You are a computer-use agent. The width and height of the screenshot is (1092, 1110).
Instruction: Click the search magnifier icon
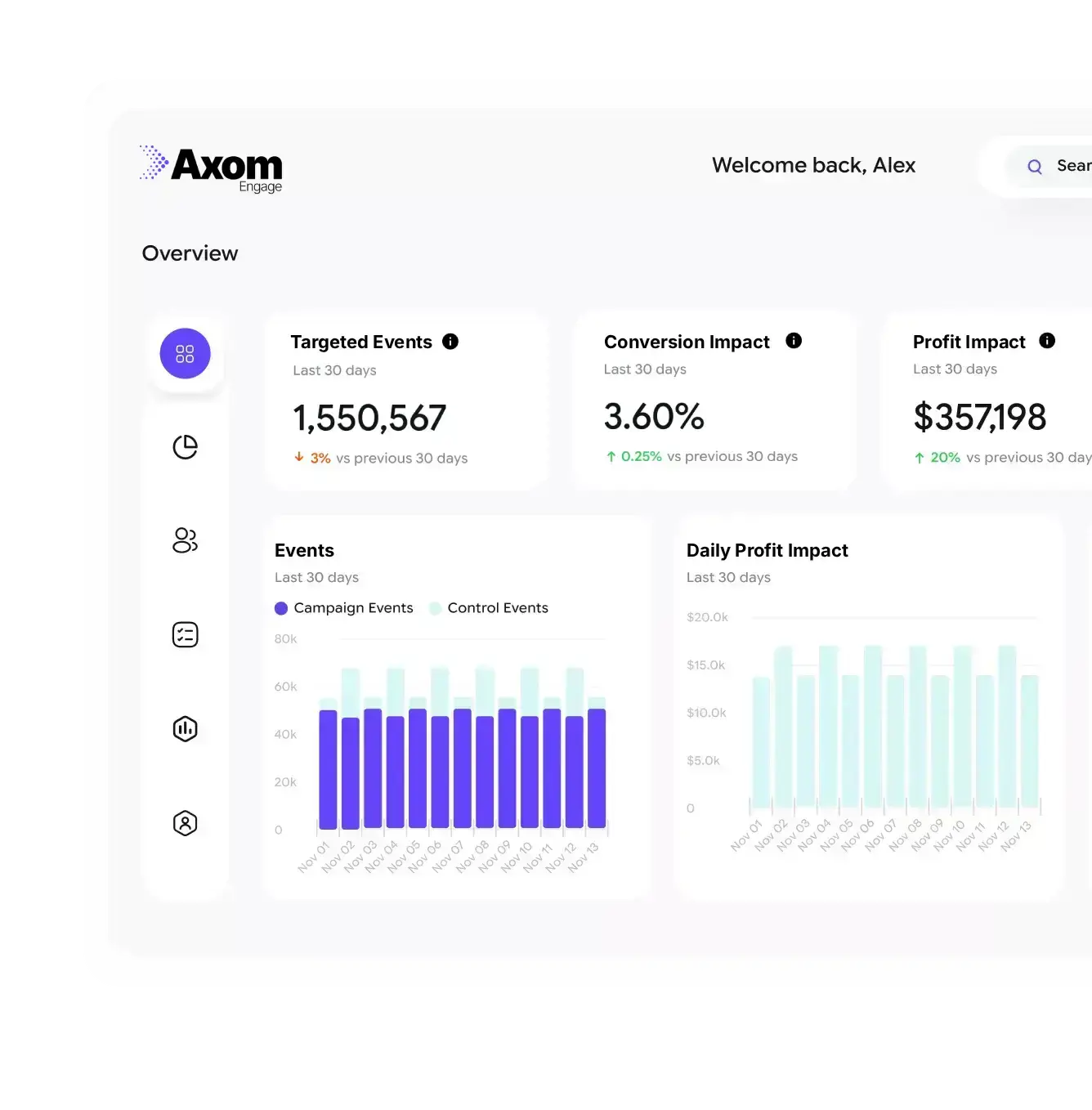tap(1035, 167)
